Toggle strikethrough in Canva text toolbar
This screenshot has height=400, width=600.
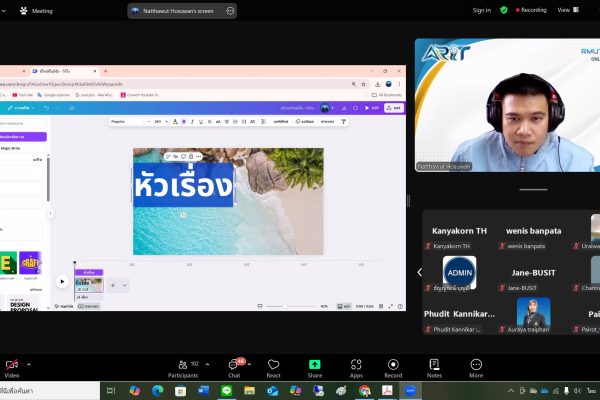[x=209, y=122]
